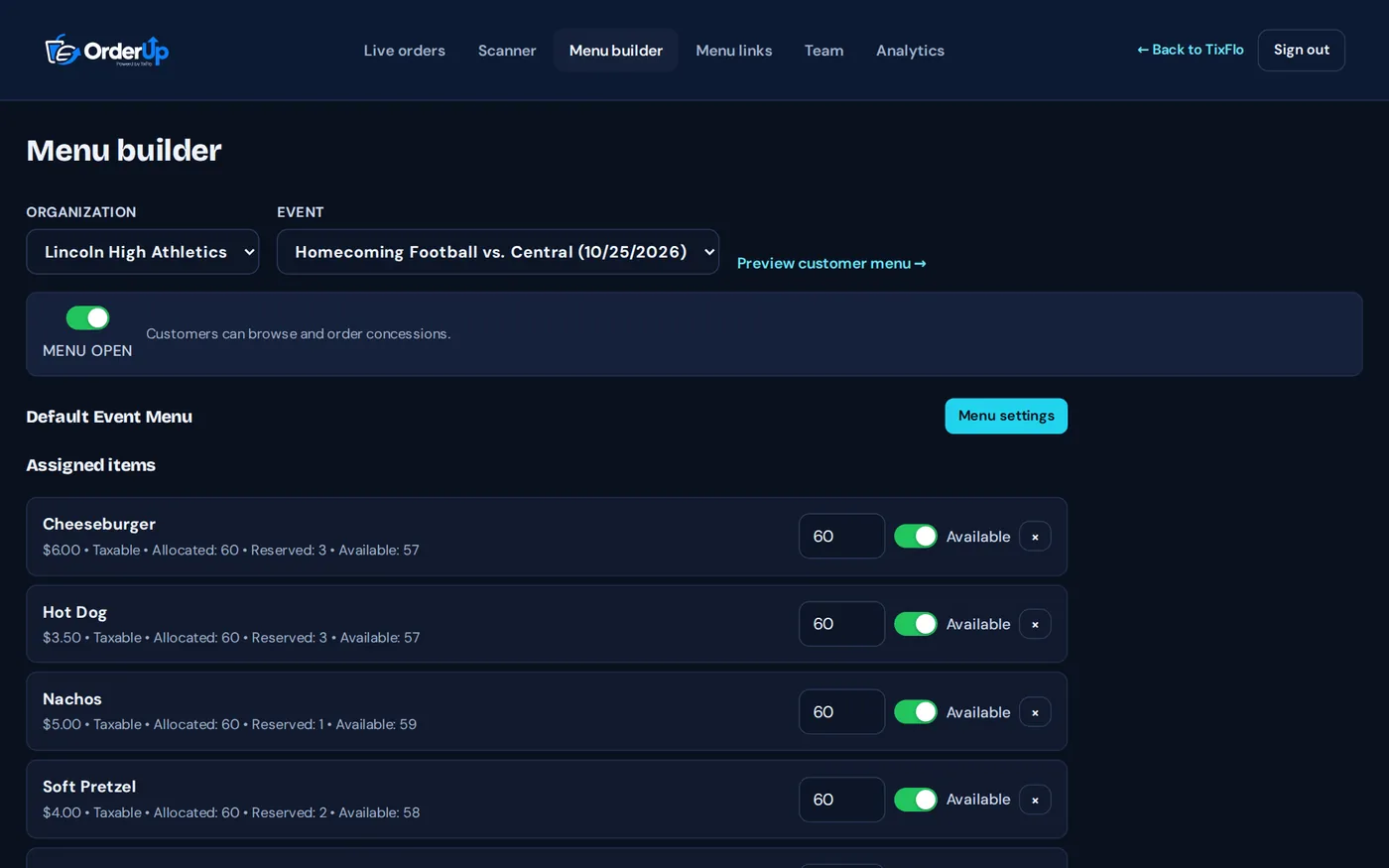Click the '$5.00 • Taxable' Nachos details line

click(229, 725)
